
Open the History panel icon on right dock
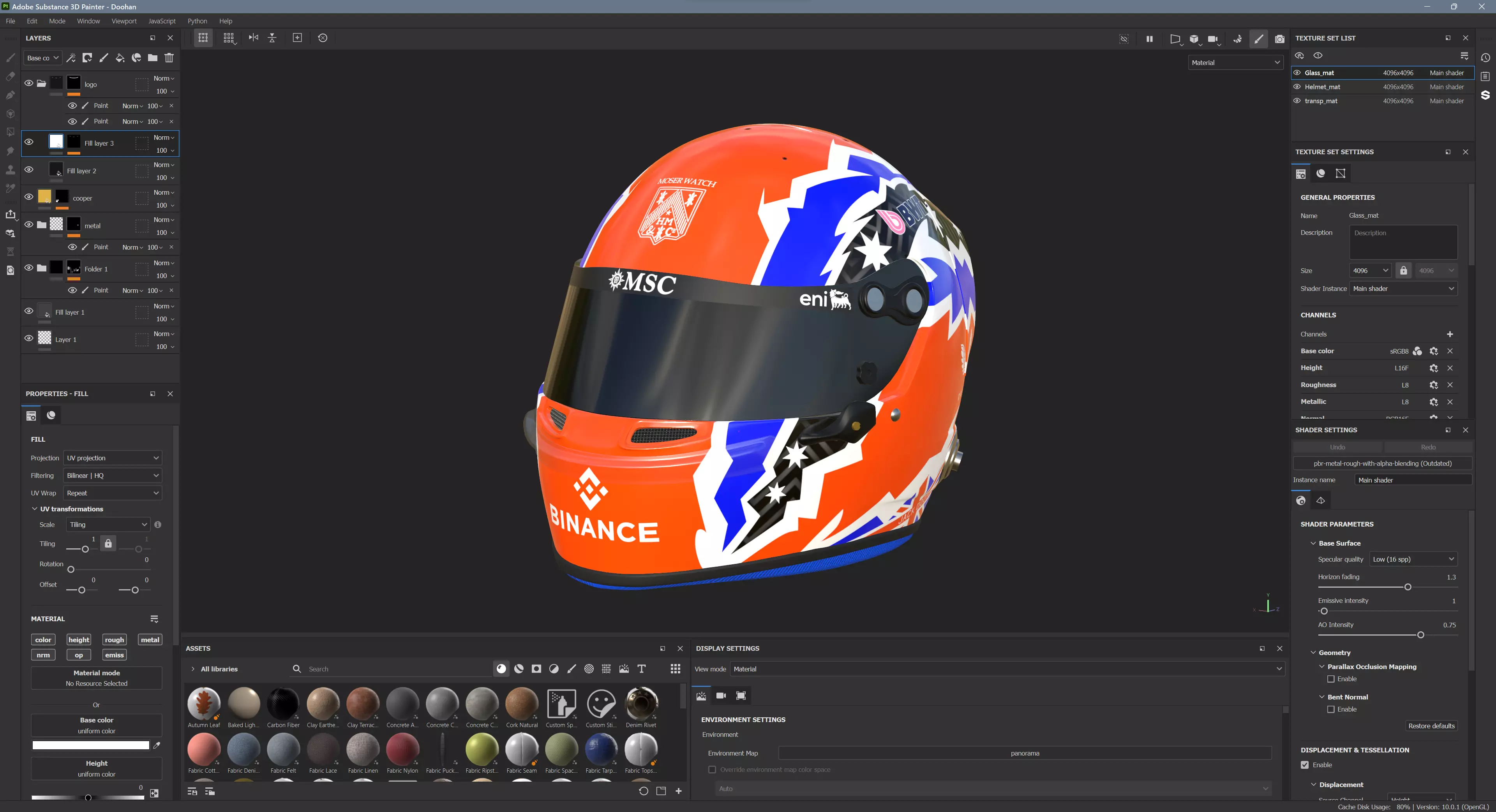[1485, 58]
